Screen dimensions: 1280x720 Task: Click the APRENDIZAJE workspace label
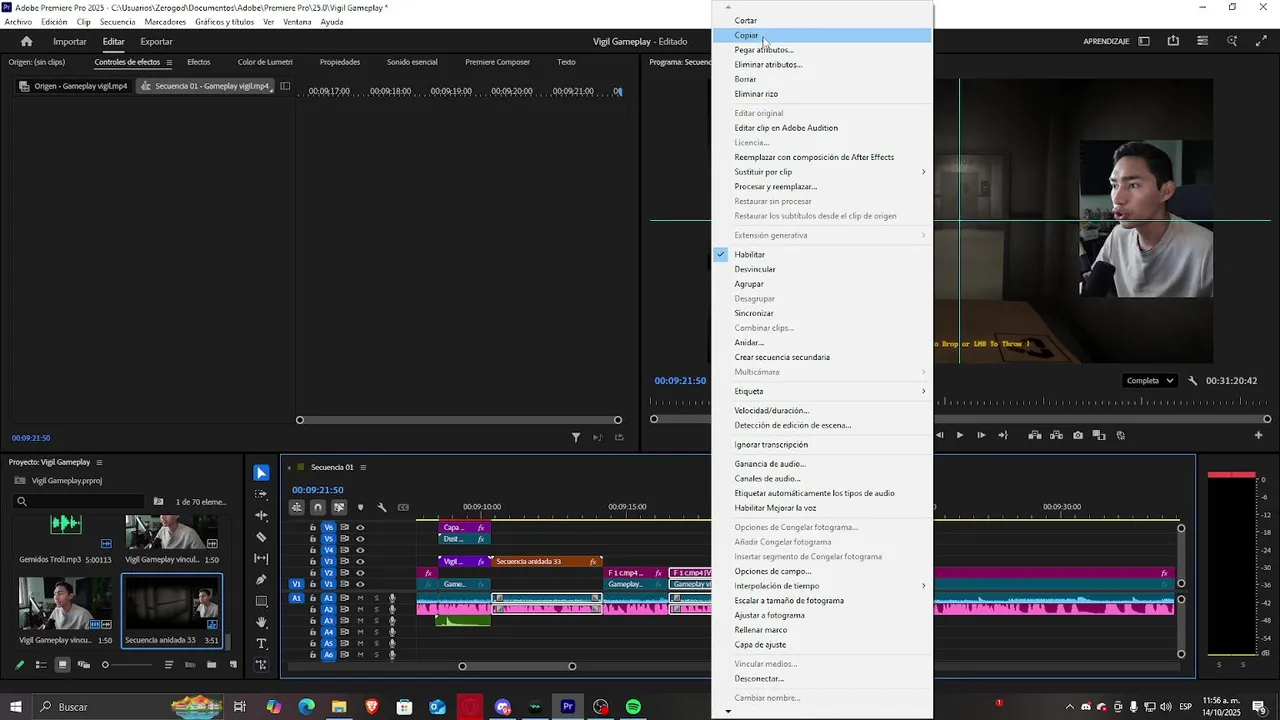tap(1106, 42)
